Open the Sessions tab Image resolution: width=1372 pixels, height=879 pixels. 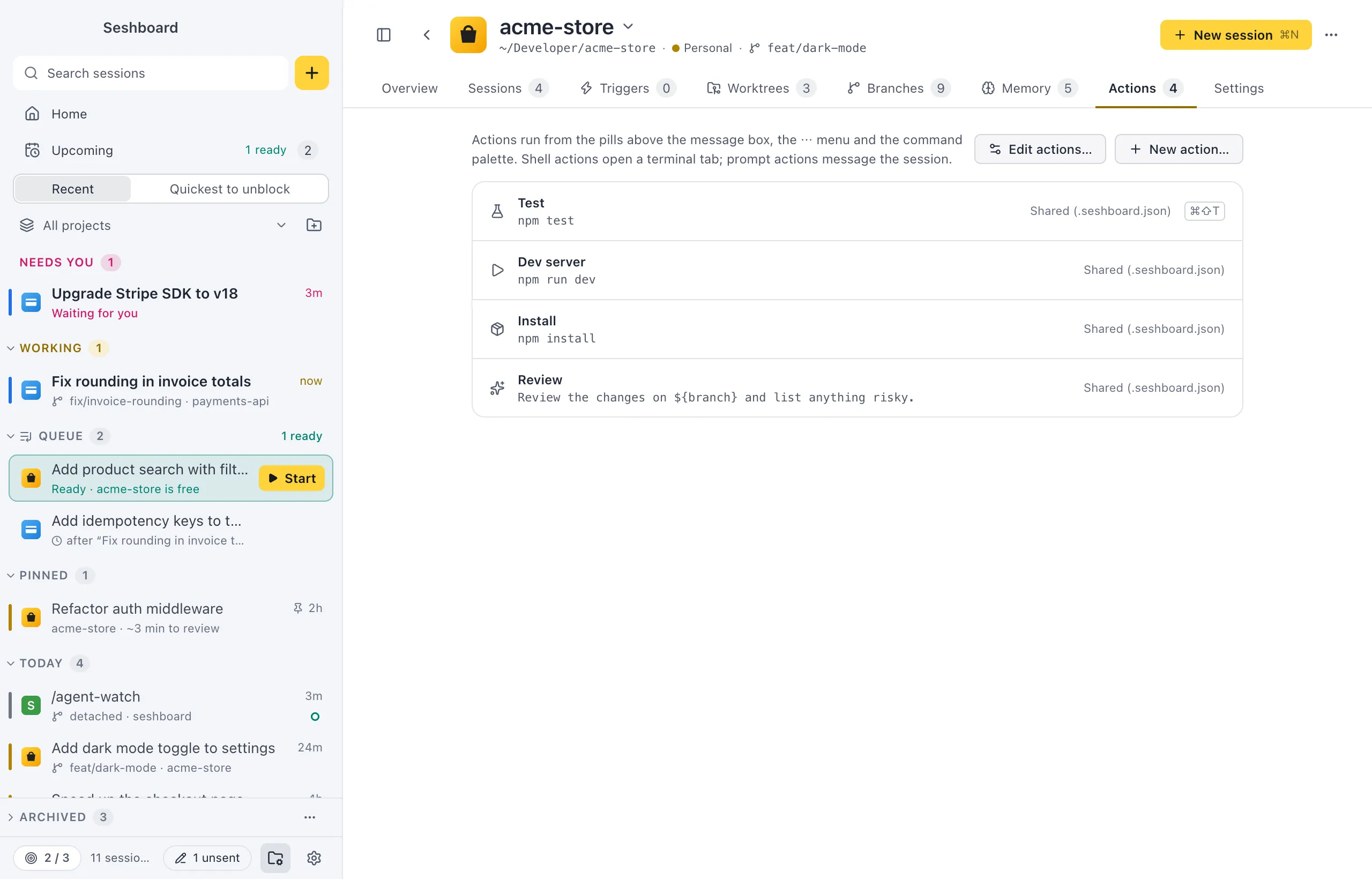pyautogui.click(x=508, y=88)
